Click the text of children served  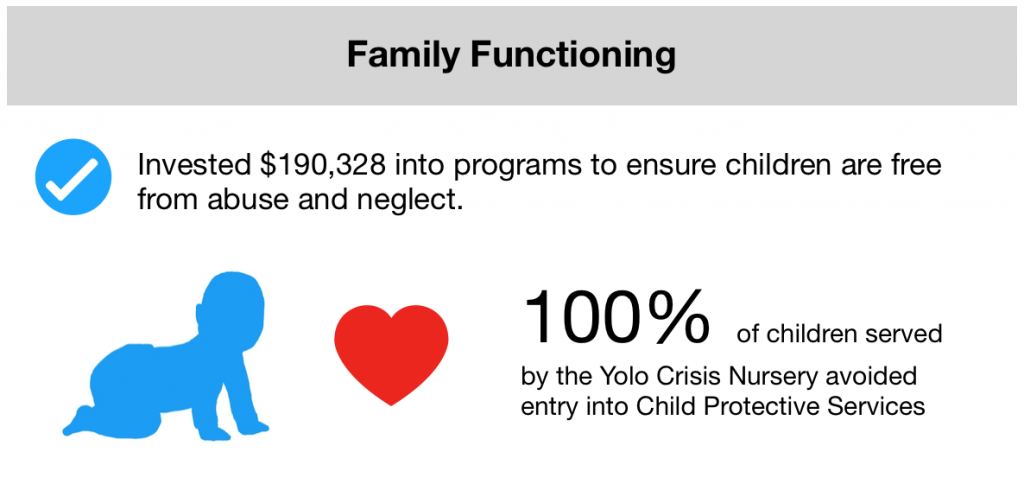[839, 334]
